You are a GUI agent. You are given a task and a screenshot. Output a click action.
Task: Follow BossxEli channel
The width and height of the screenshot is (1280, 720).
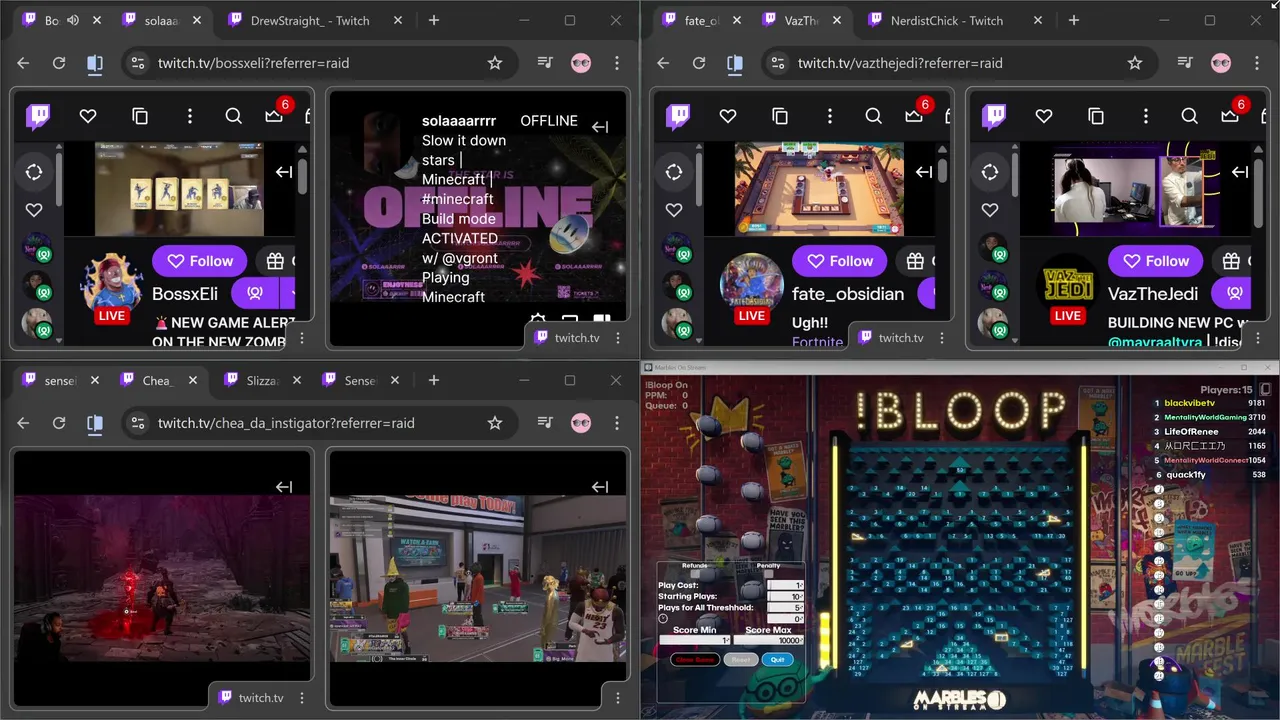coord(200,261)
